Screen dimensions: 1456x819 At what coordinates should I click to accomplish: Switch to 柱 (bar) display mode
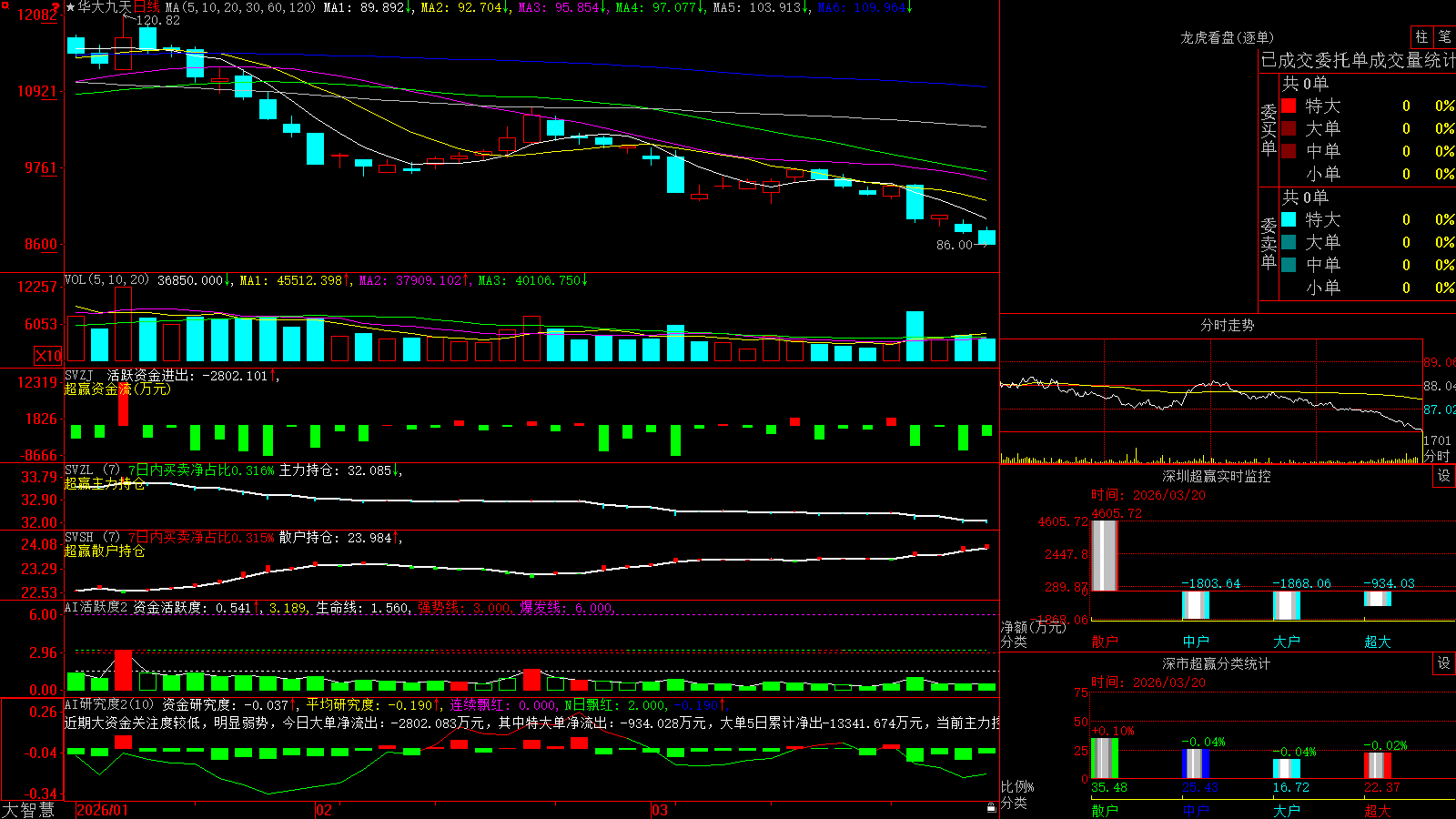tap(1421, 36)
